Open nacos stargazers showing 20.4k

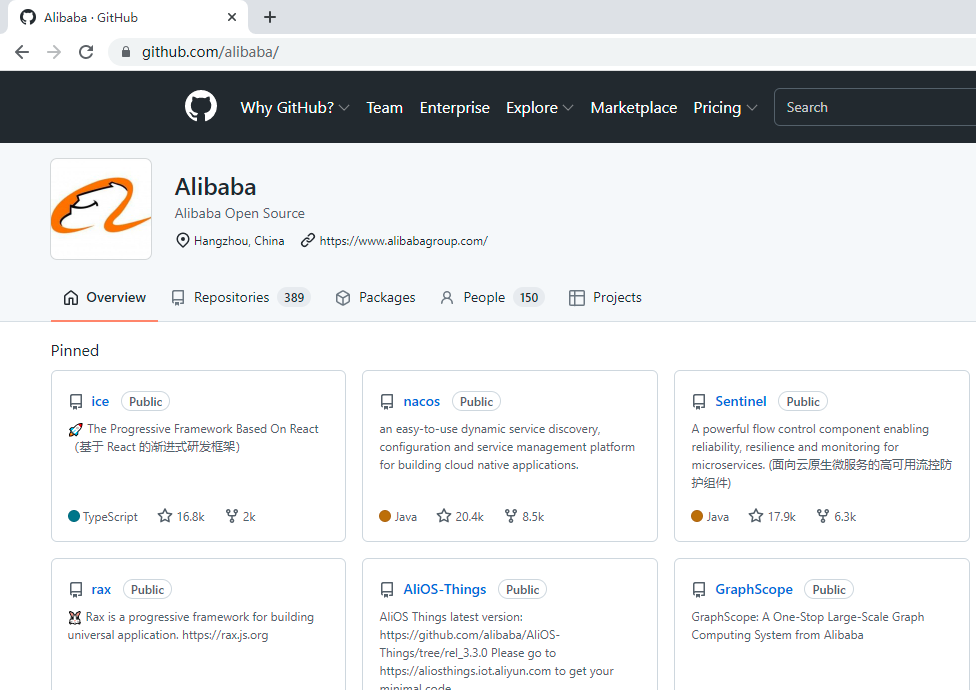[x=460, y=516]
